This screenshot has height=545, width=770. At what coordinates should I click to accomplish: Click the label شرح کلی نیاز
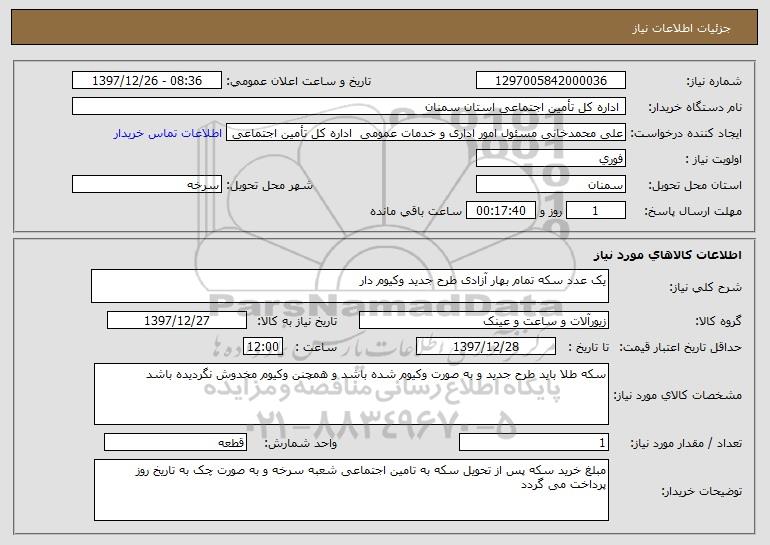click(x=706, y=287)
